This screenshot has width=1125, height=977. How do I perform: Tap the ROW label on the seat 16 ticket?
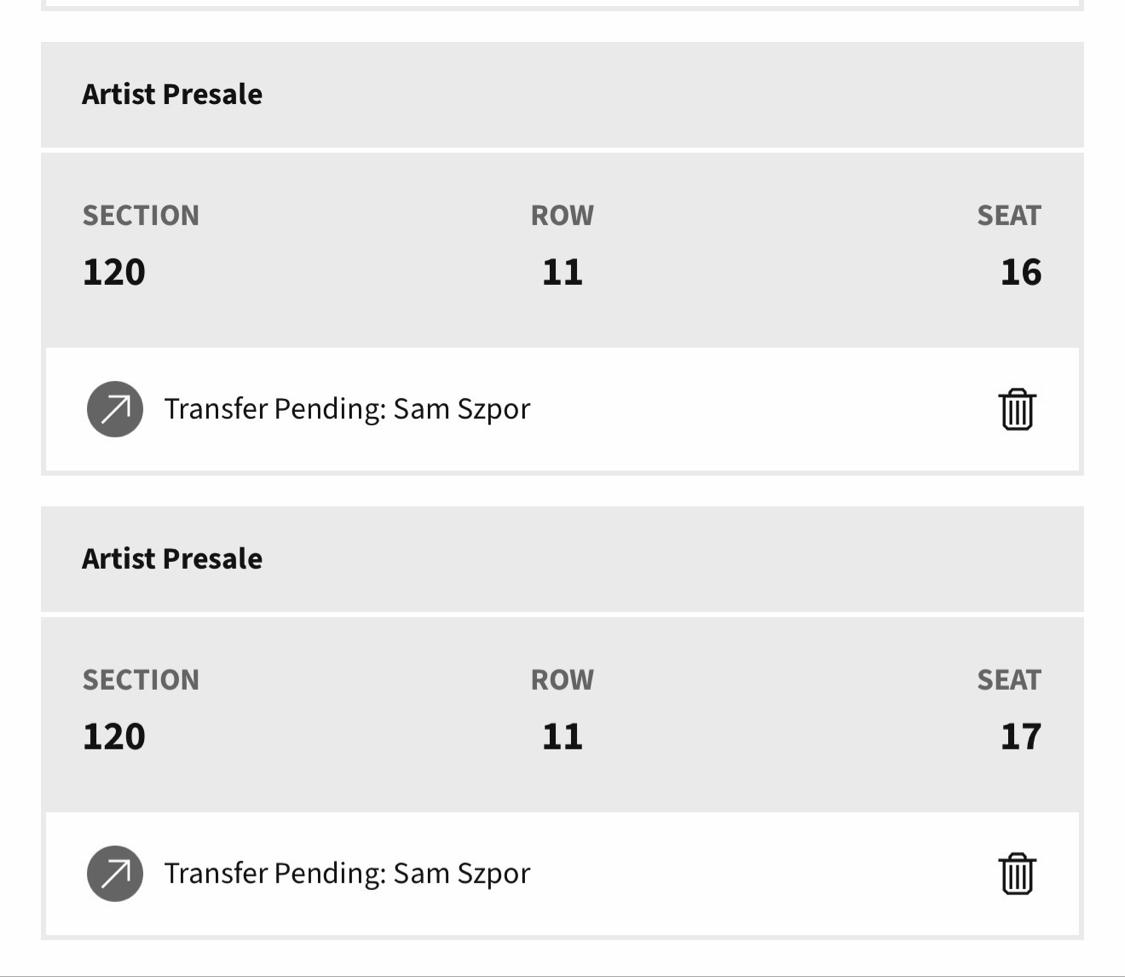click(562, 215)
